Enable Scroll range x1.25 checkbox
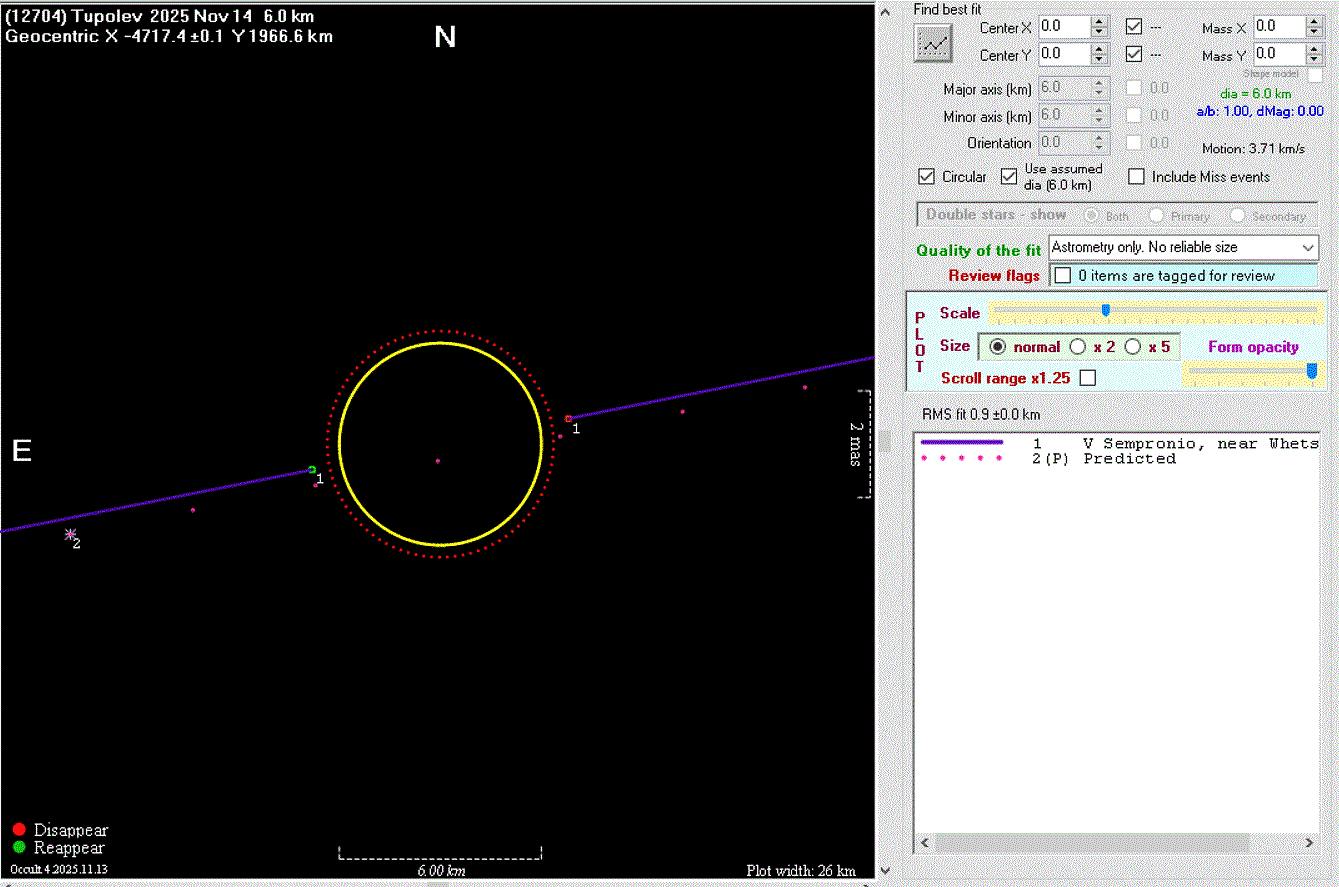The width and height of the screenshot is (1339, 887). tap(1088, 378)
